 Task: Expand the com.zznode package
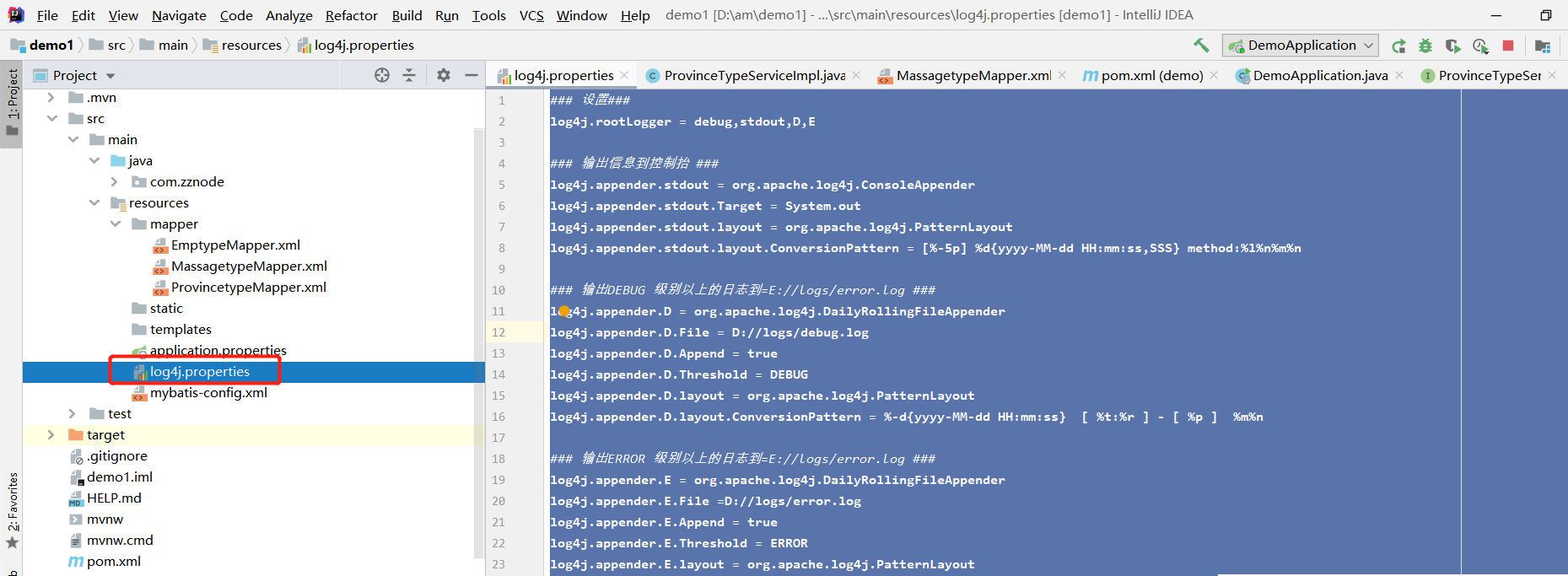(x=115, y=181)
